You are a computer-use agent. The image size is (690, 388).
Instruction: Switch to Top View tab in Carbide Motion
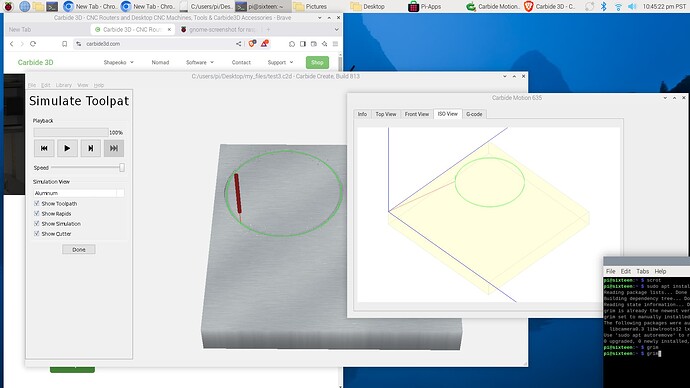[386, 114]
